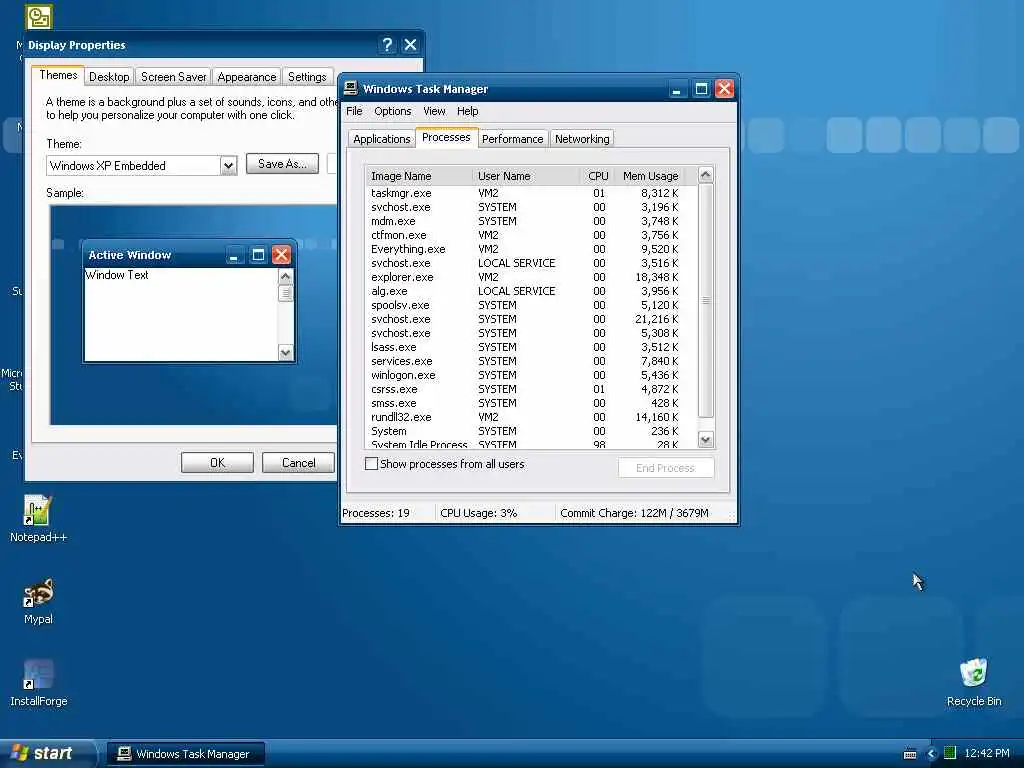
Task: Open the Settings tab in Display Properties
Action: coord(307,77)
